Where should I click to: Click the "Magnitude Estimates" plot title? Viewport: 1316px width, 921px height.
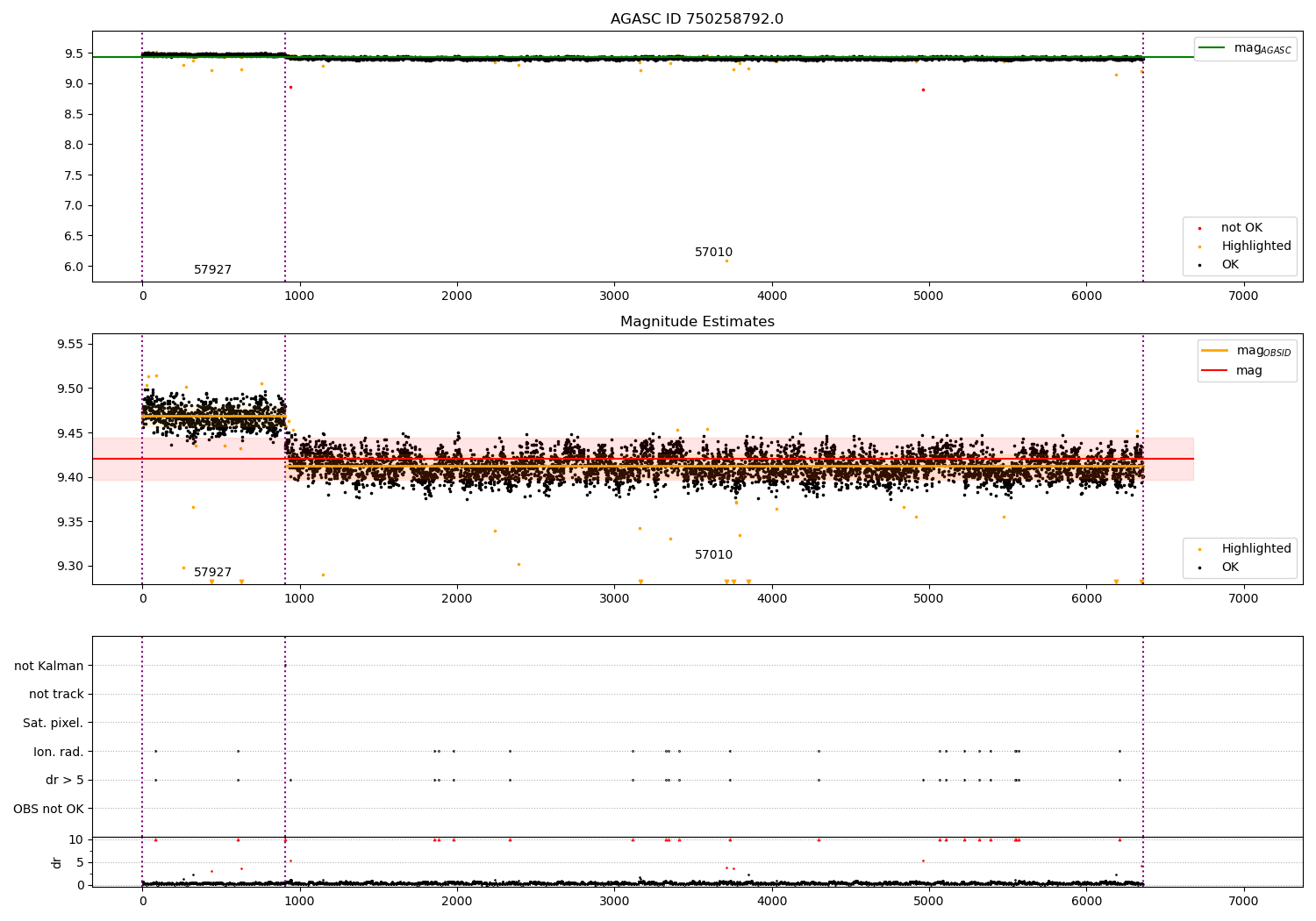tap(697, 322)
